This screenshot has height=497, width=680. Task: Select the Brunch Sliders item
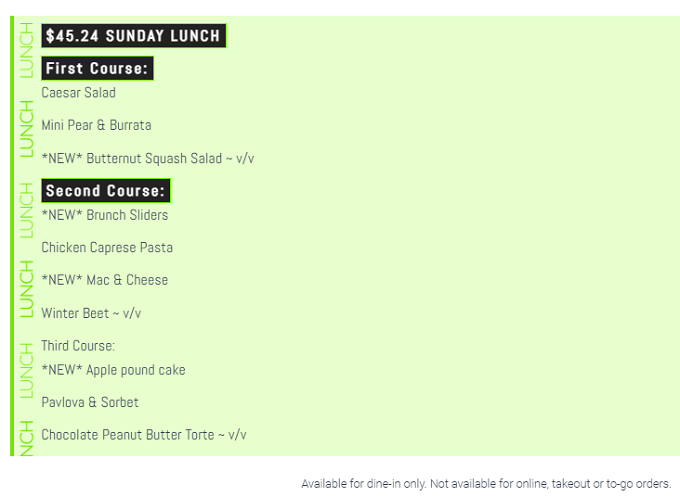point(105,215)
